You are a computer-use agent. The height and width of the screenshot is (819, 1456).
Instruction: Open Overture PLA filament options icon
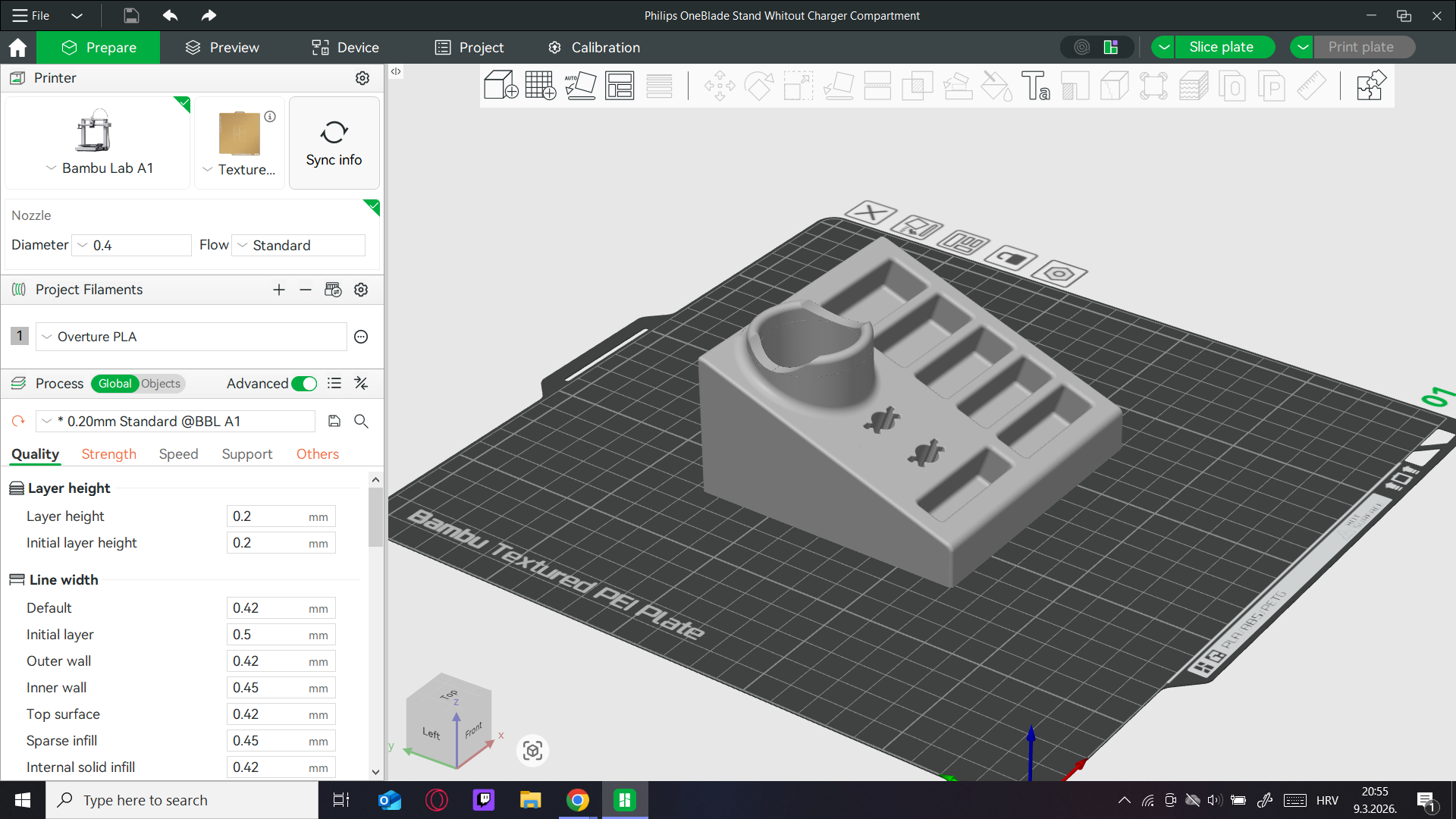[361, 337]
